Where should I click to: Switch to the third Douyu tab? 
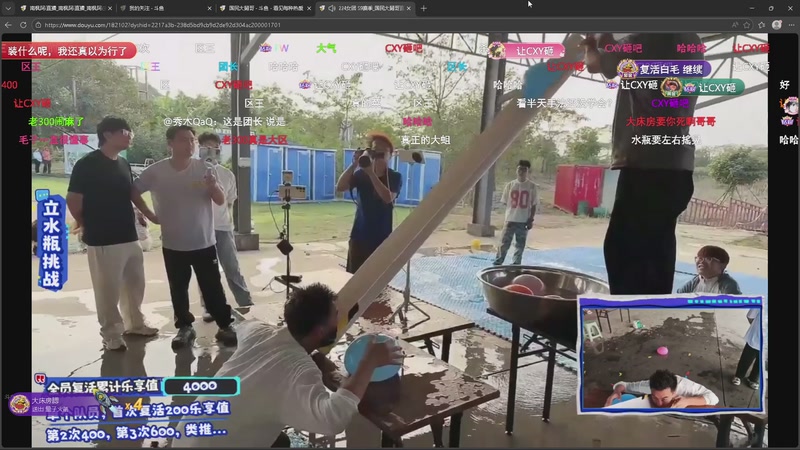coord(264,8)
